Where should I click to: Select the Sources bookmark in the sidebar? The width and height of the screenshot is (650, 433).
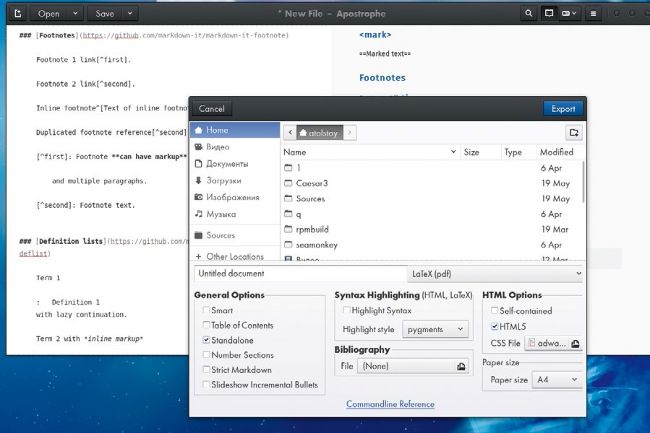tap(220, 236)
